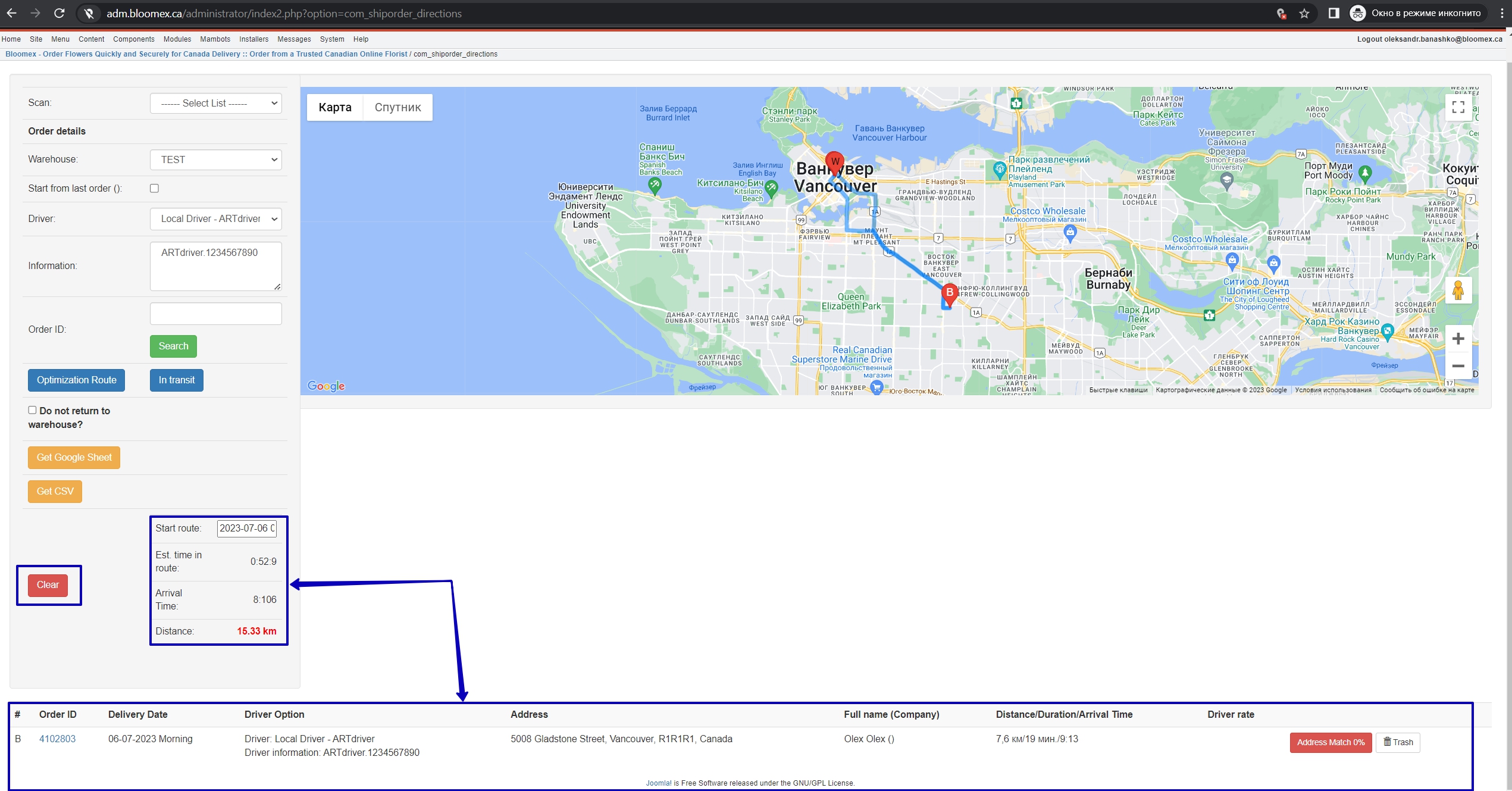
Task: Click the Bloomex breadcrumb link
Action: [206, 54]
